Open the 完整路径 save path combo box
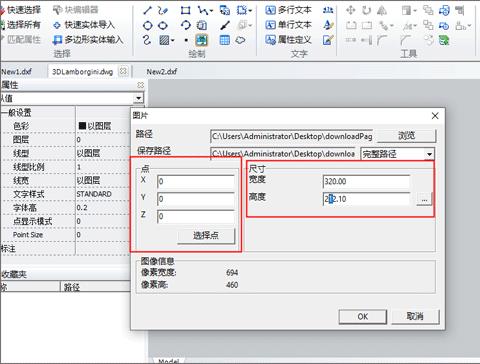The image size is (480, 364). 397,154
